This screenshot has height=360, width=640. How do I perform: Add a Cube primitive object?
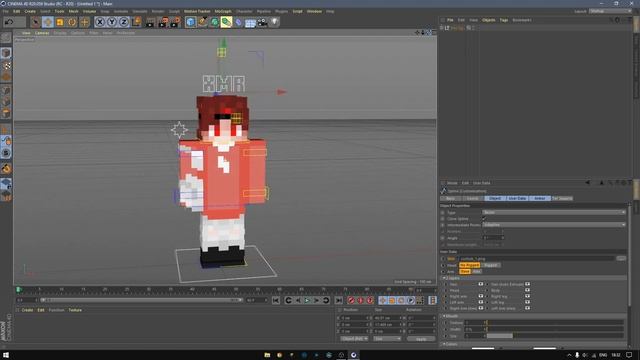tap(191, 22)
